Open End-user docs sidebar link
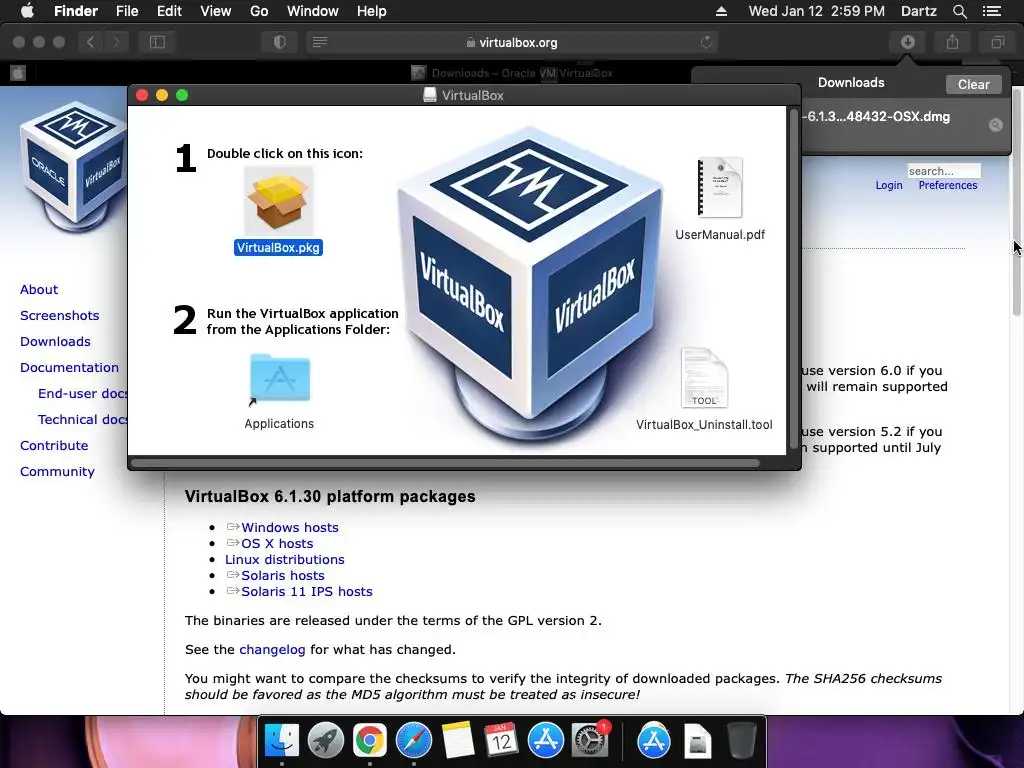 coord(82,394)
